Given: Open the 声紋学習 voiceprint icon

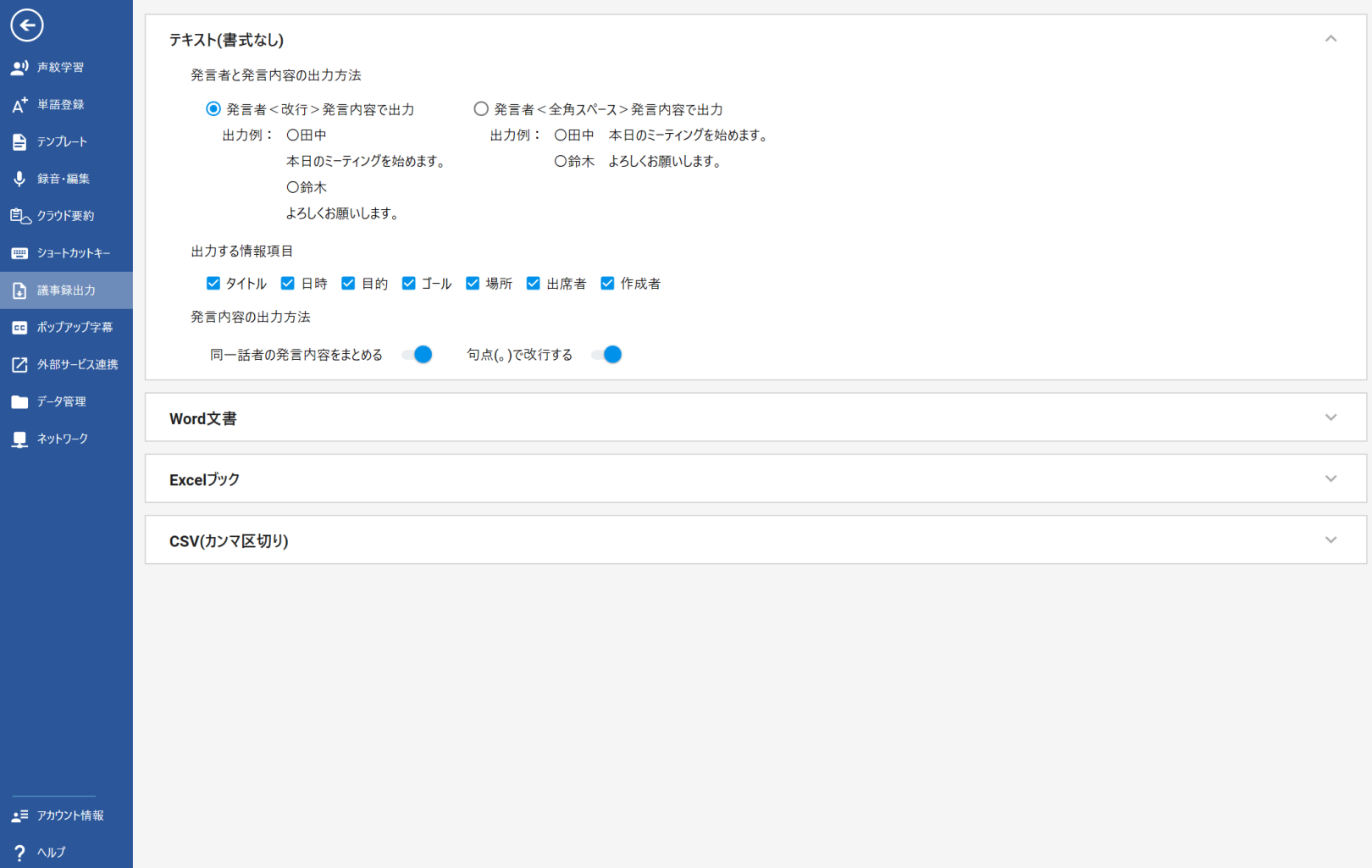Looking at the screenshot, I should pyautogui.click(x=19, y=68).
